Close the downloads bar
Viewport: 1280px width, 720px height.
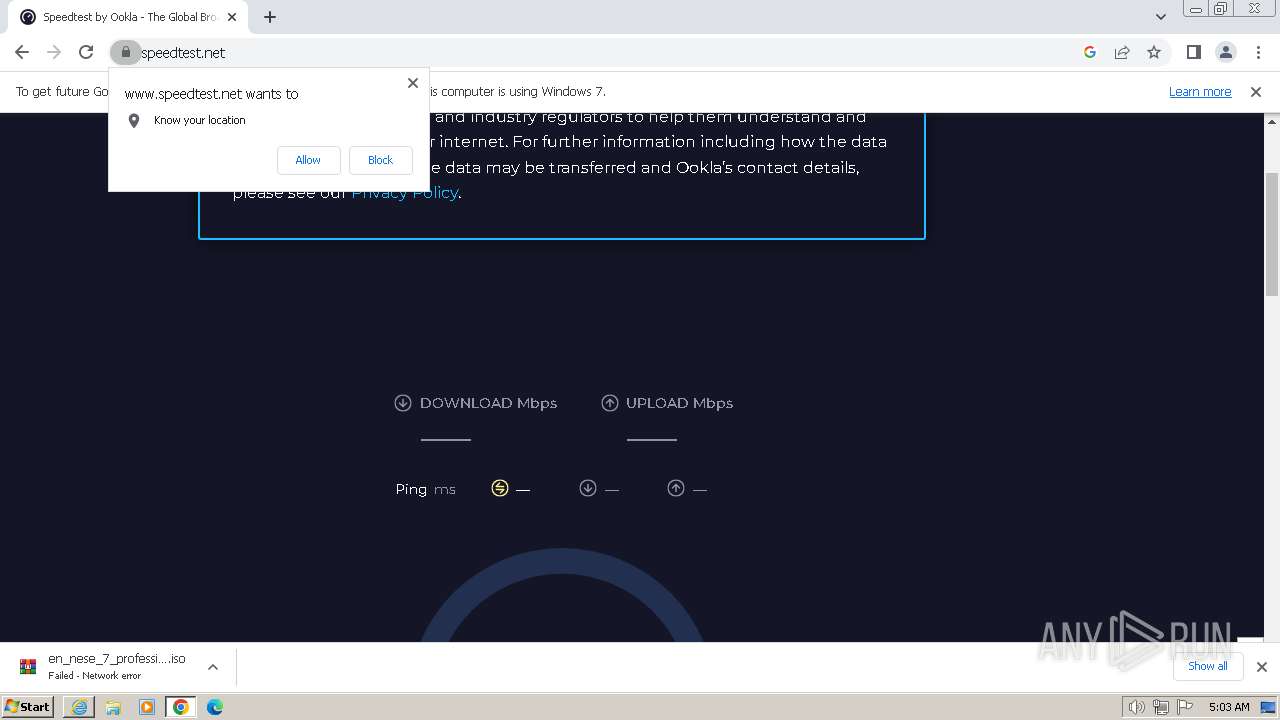[1261, 667]
